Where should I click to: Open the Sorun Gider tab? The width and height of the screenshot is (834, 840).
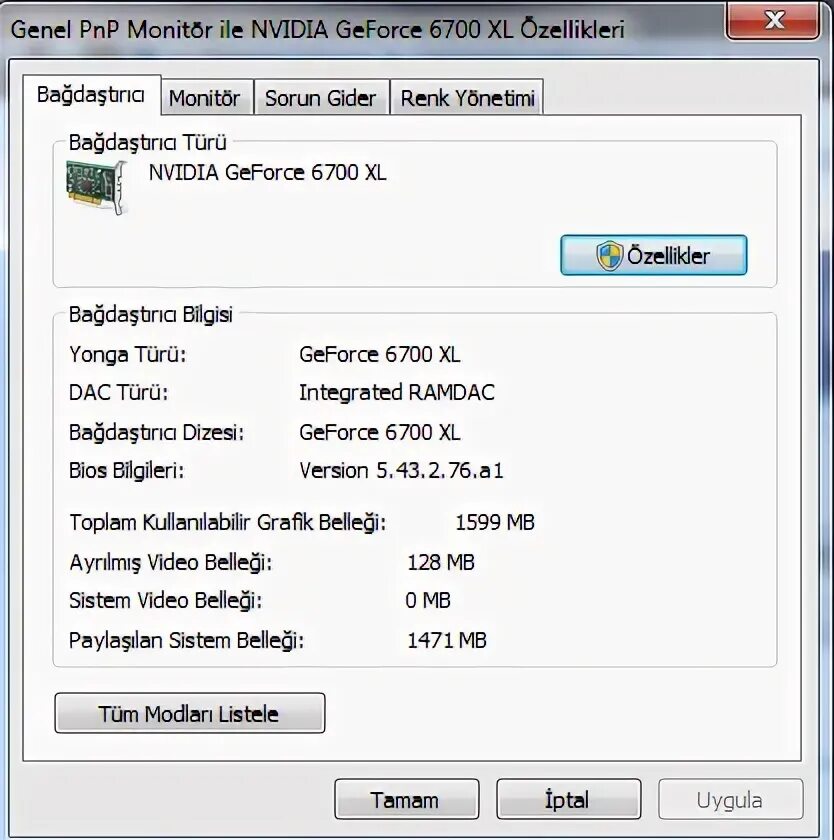(x=321, y=98)
